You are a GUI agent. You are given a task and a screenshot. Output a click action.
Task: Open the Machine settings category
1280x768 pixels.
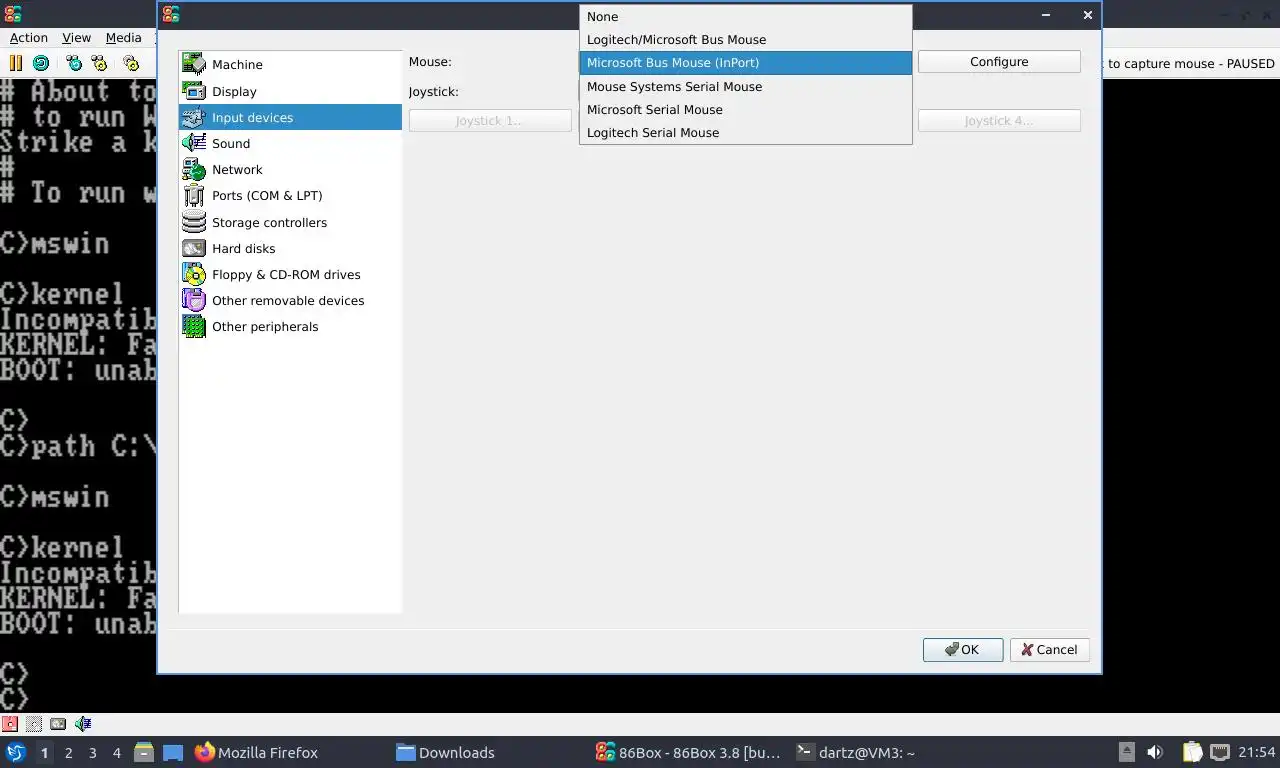(x=290, y=64)
